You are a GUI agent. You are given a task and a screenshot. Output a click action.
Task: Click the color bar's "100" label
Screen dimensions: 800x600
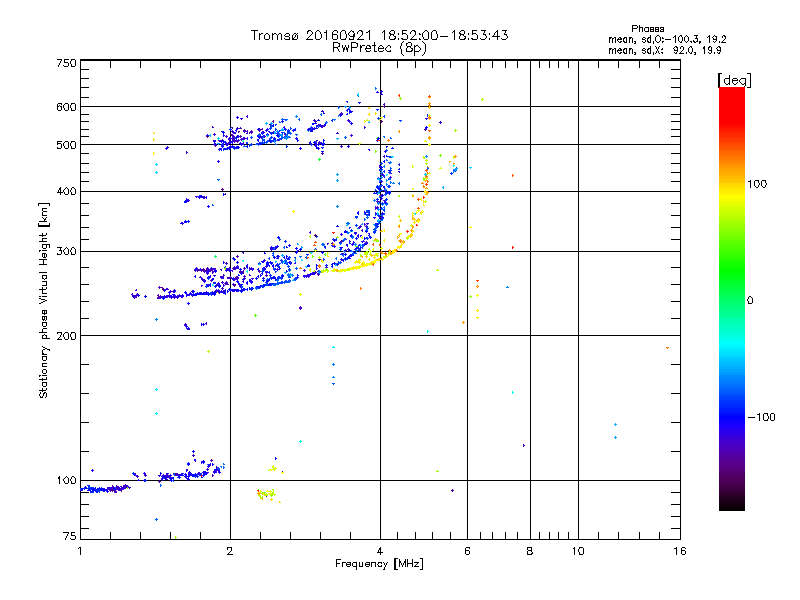(757, 184)
